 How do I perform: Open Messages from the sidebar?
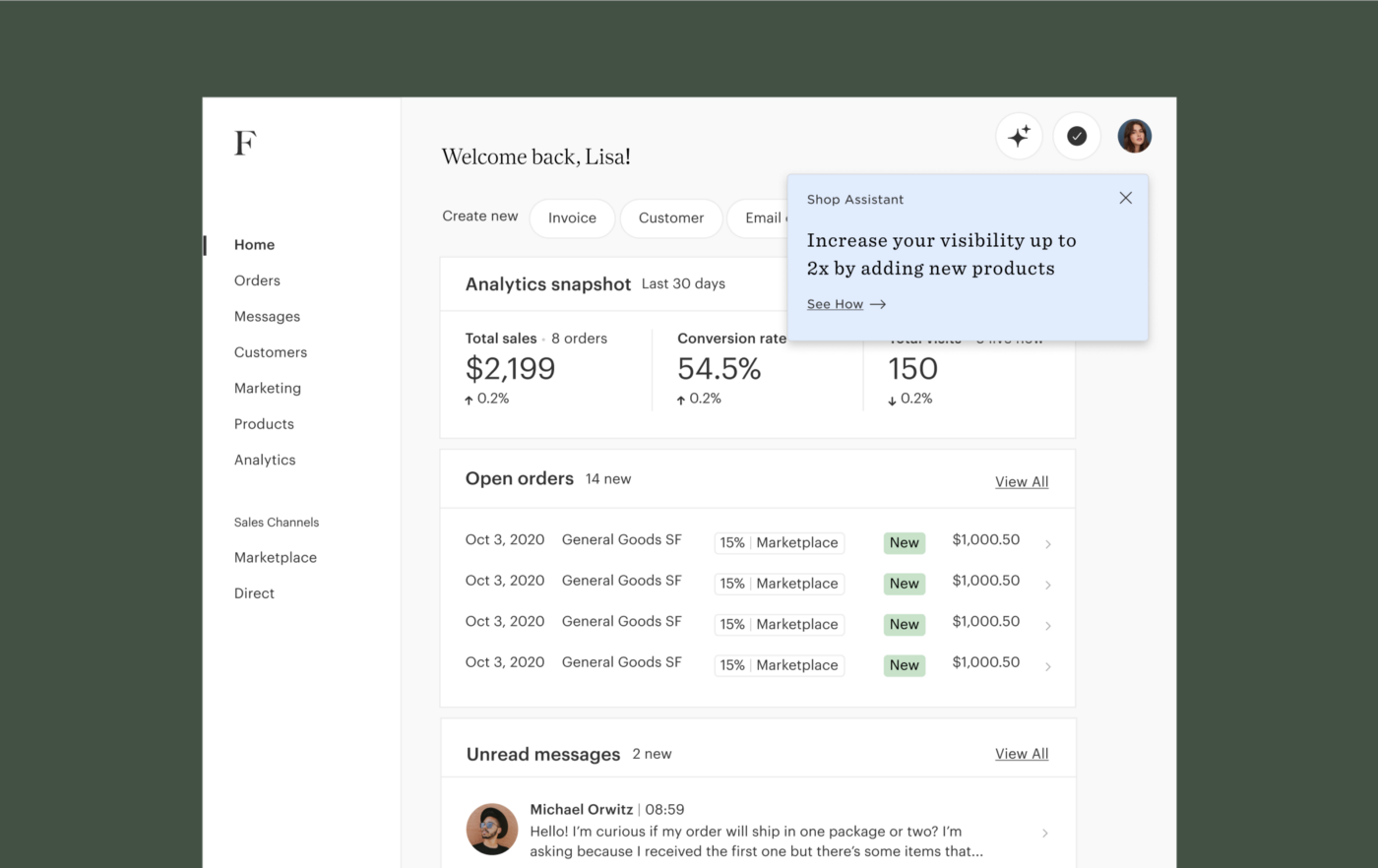coord(267,316)
